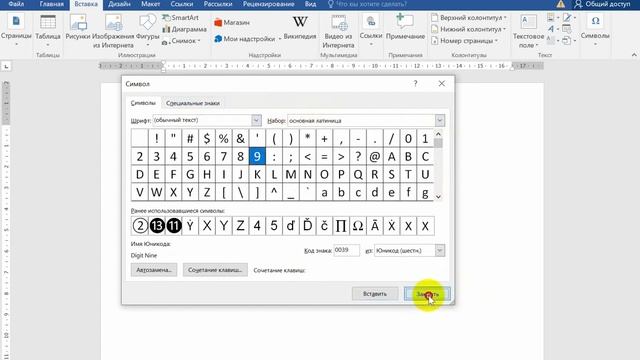Collapse the ribbon with the chevron
This screenshot has width=640, height=360.
coord(634,55)
